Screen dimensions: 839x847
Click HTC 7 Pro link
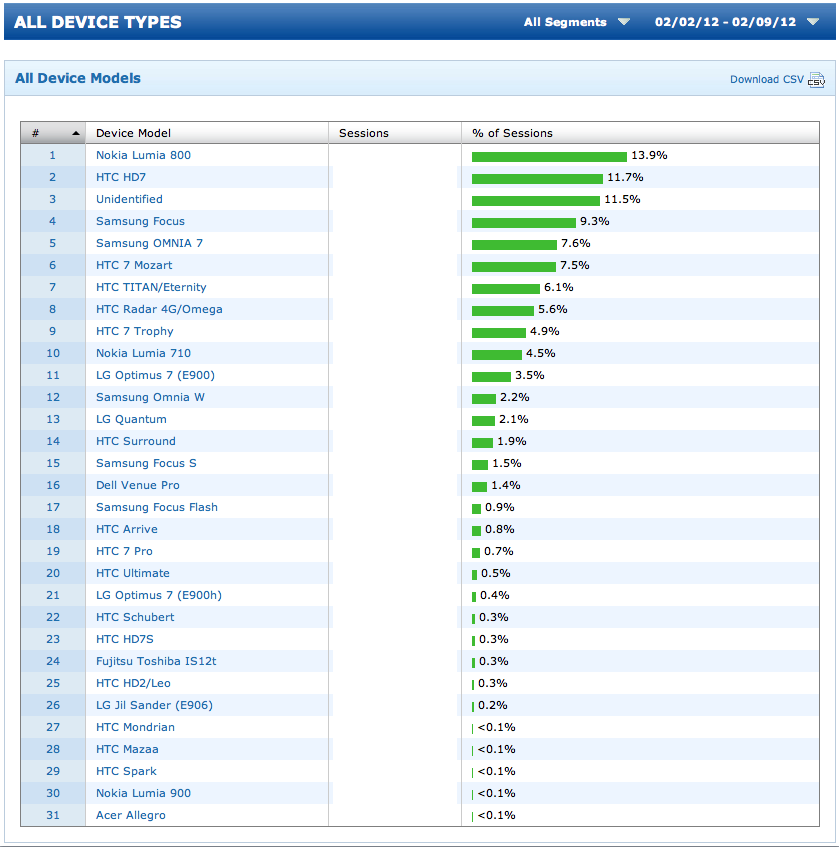point(124,552)
